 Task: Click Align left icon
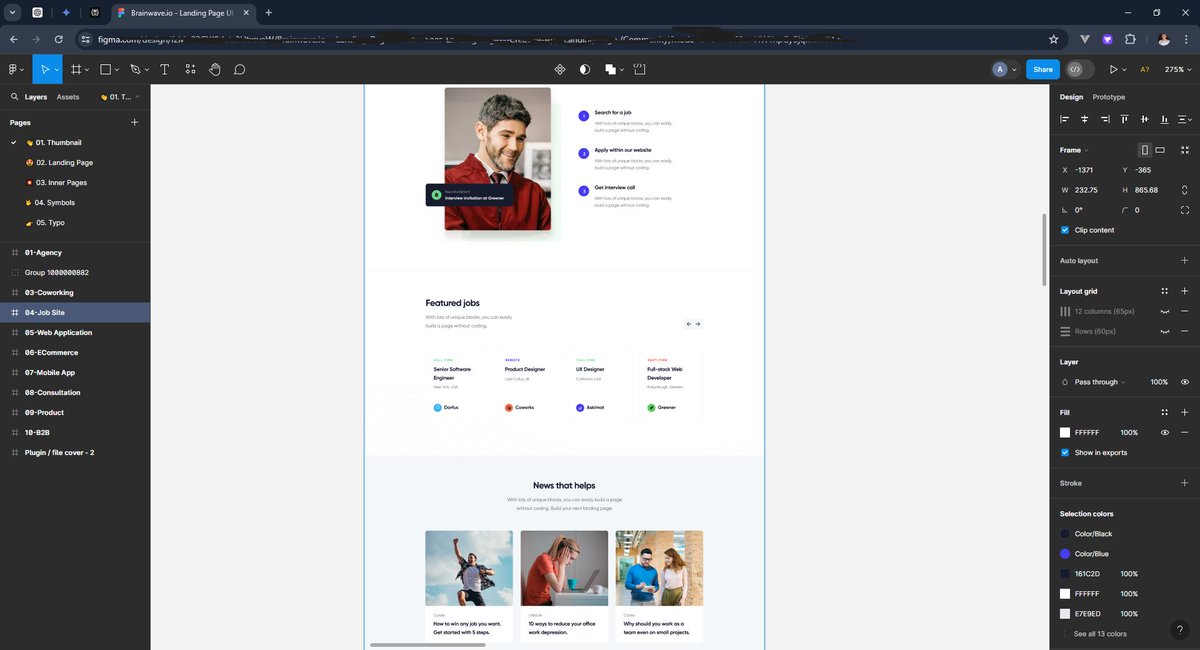(1065, 119)
